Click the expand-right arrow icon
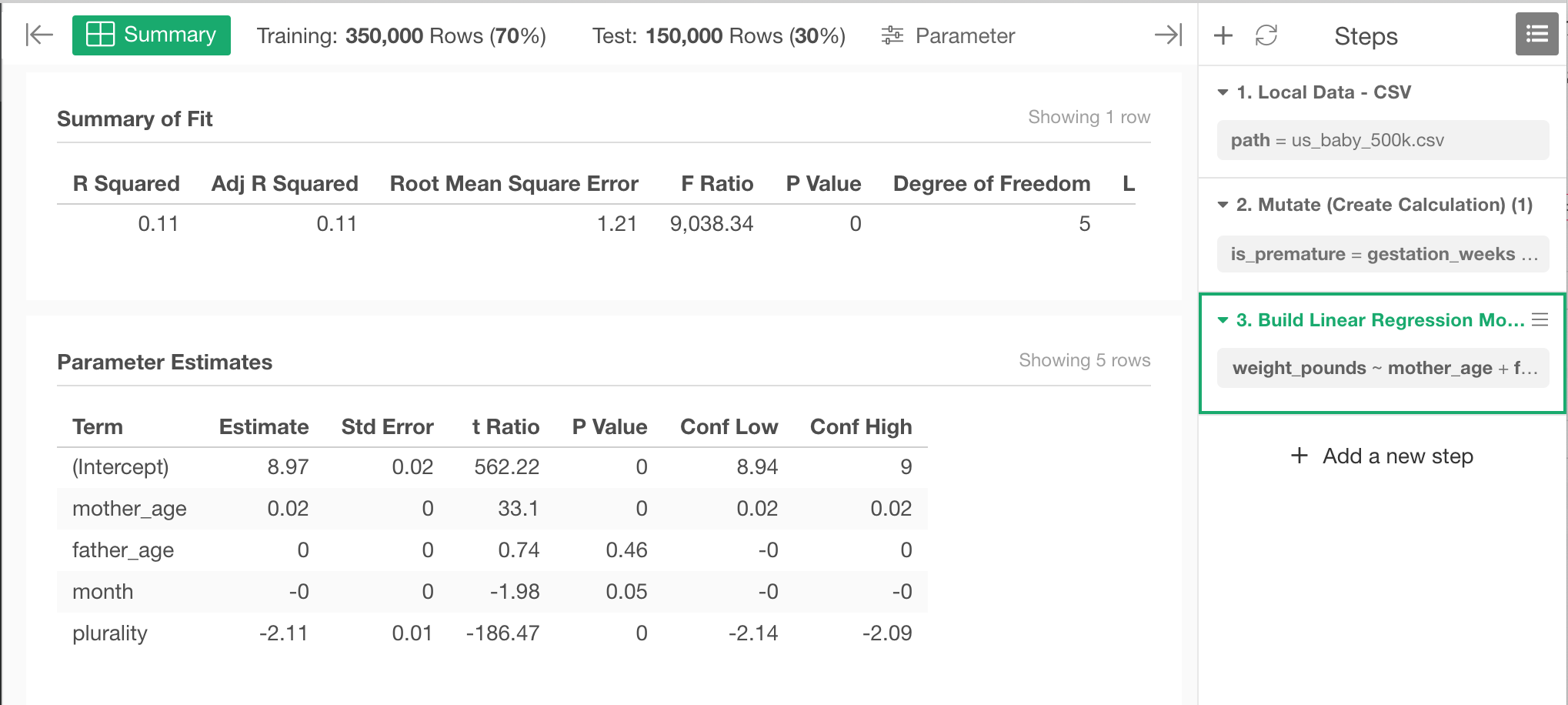Image resolution: width=1568 pixels, height=705 pixels. 1168,35
